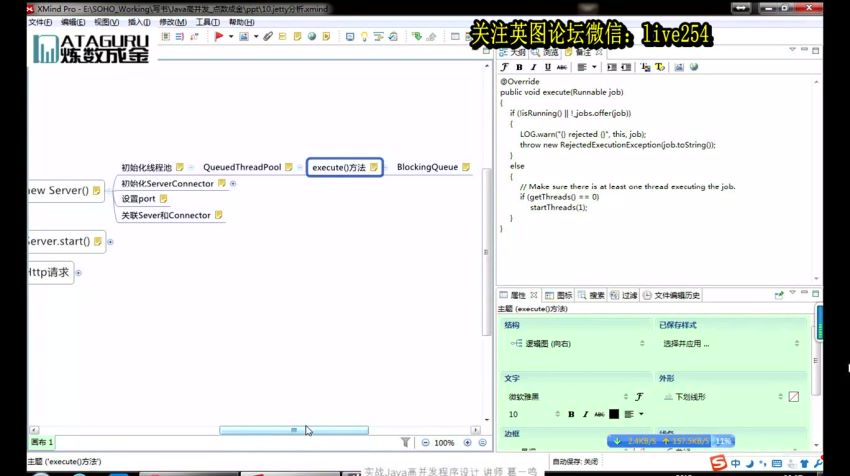Switch to the 图标 tab
Image resolution: width=850 pixels, height=476 pixels.
point(560,295)
